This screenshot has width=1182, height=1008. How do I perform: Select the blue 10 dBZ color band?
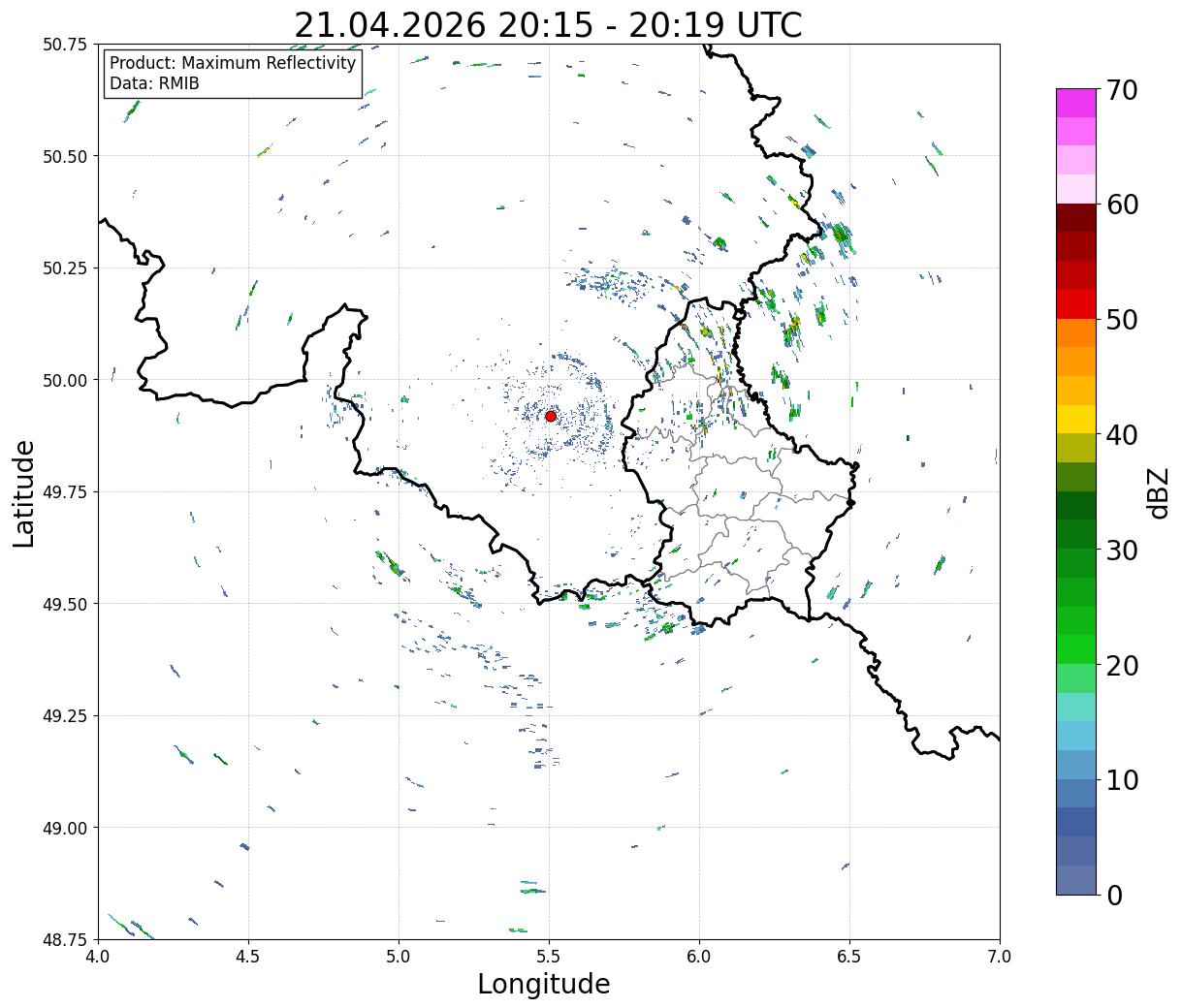[x=1076, y=764]
